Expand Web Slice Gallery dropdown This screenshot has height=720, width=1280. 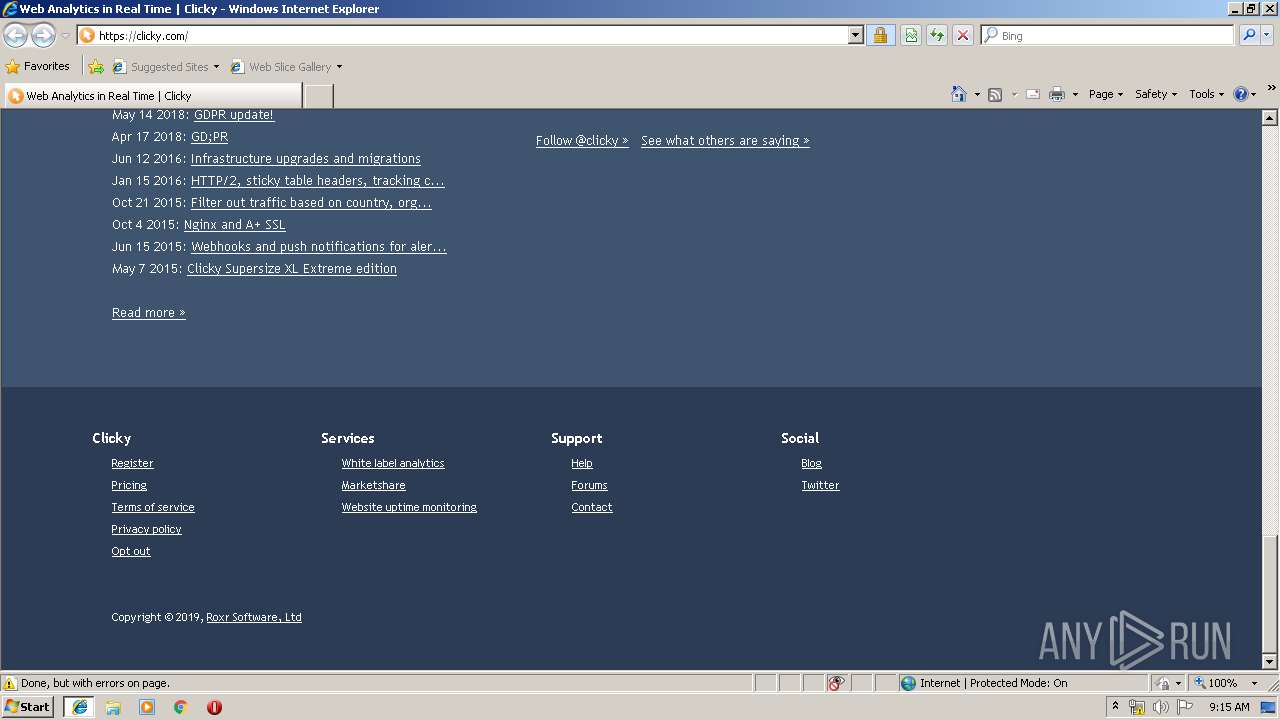[x=339, y=67]
